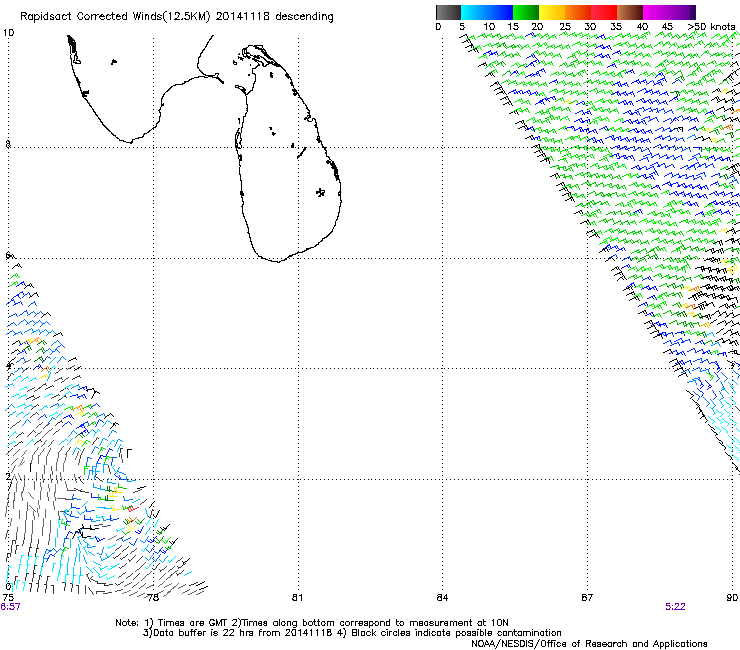Click the gray 0-5 knots color segment
This screenshot has width=740, height=650.
pyautogui.click(x=448, y=12)
